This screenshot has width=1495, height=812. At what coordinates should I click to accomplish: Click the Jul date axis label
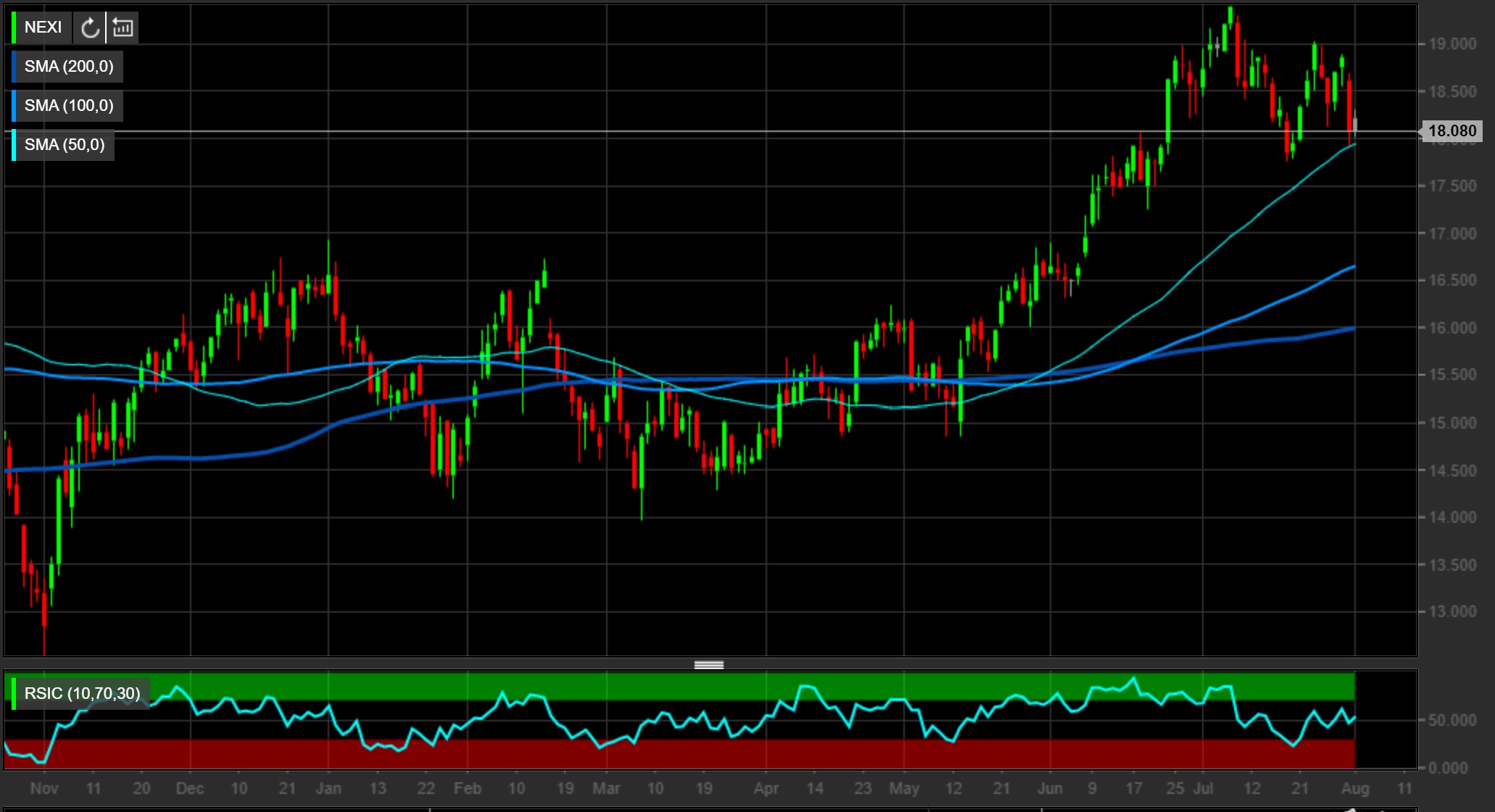point(1204,788)
